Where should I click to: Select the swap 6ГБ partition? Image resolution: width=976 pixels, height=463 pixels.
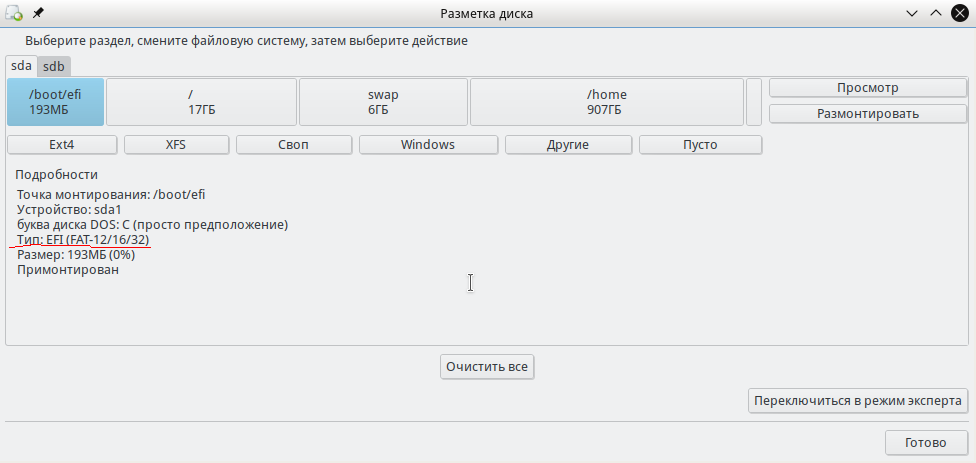click(383, 102)
